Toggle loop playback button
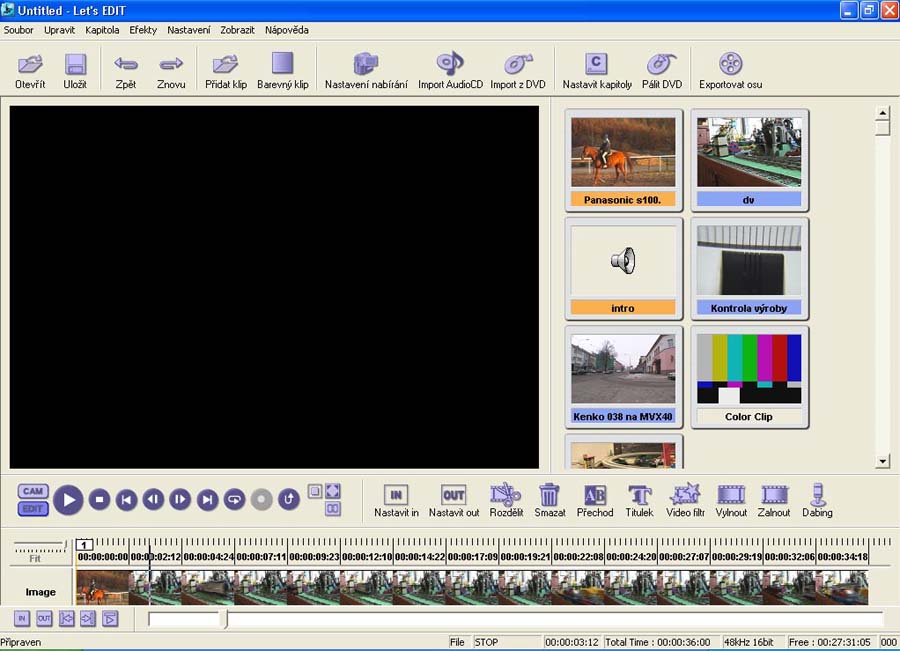Image resolution: width=900 pixels, height=651 pixels. tap(235, 500)
